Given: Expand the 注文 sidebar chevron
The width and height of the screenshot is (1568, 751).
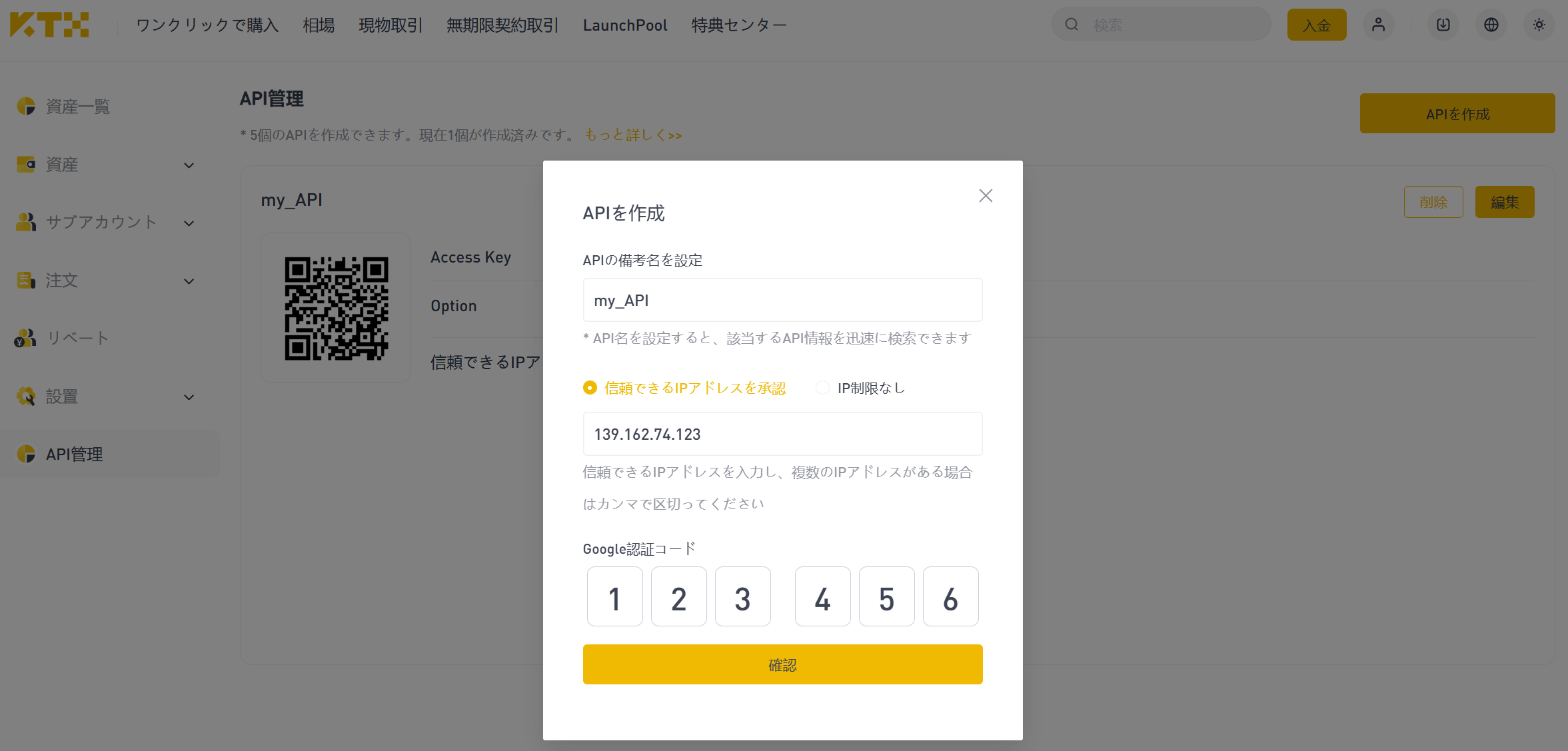Looking at the screenshot, I should click(189, 281).
